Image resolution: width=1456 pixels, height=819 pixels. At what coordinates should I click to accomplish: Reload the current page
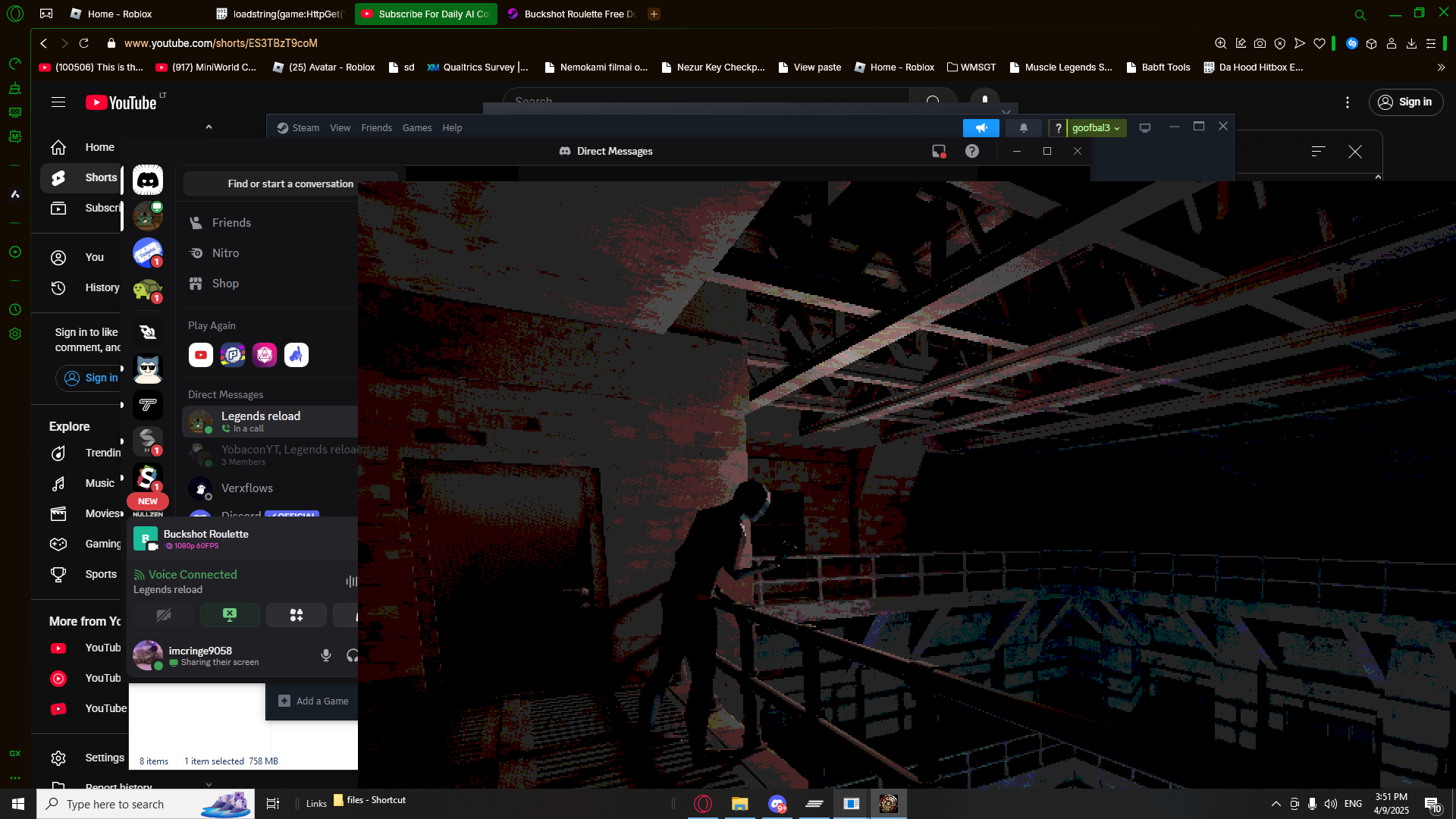tap(84, 43)
